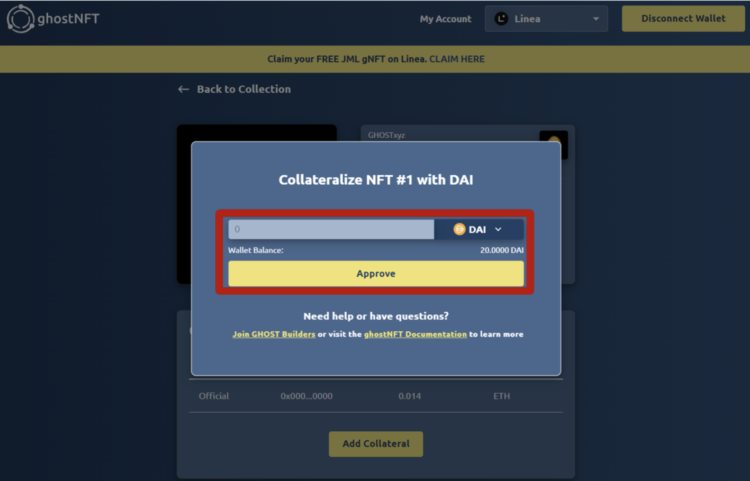Click the ghostNFT brand name text
This screenshot has height=481, width=750.
(x=71, y=19)
